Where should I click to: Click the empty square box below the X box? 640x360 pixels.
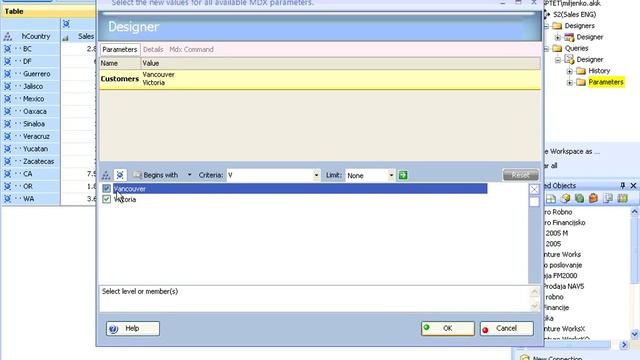534,202
